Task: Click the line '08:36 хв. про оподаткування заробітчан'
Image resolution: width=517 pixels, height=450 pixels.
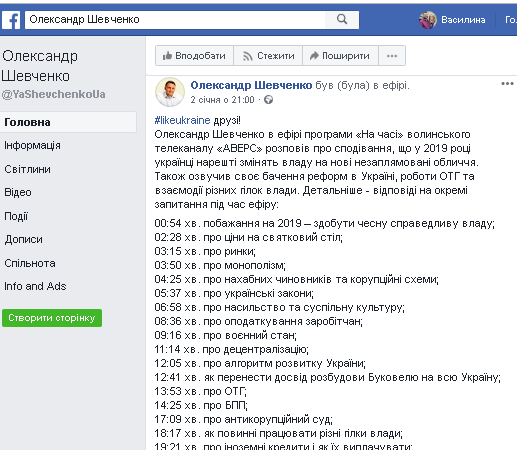Action: click(259, 321)
